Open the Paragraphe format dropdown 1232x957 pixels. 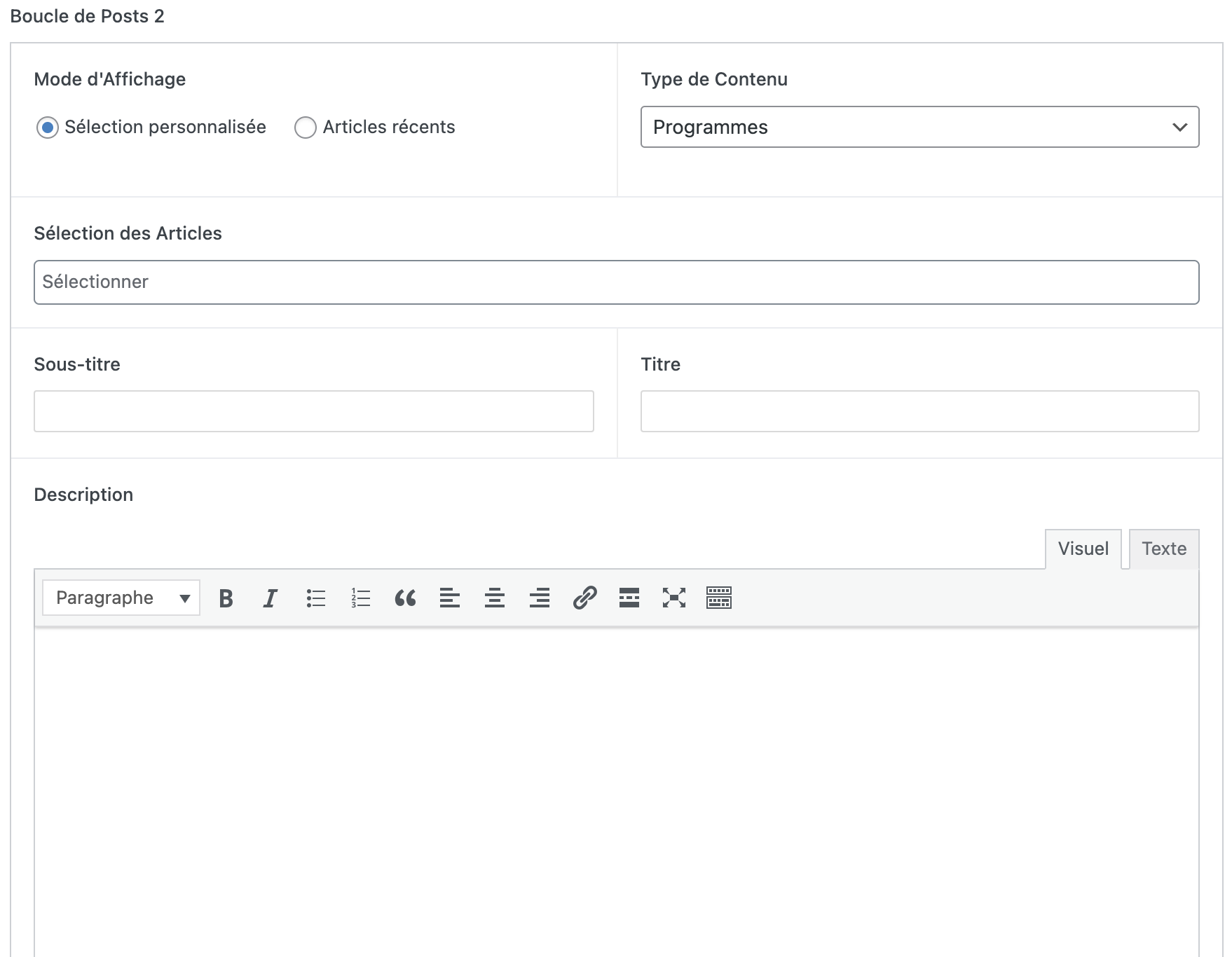pyautogui.click(x=121, y=598)
